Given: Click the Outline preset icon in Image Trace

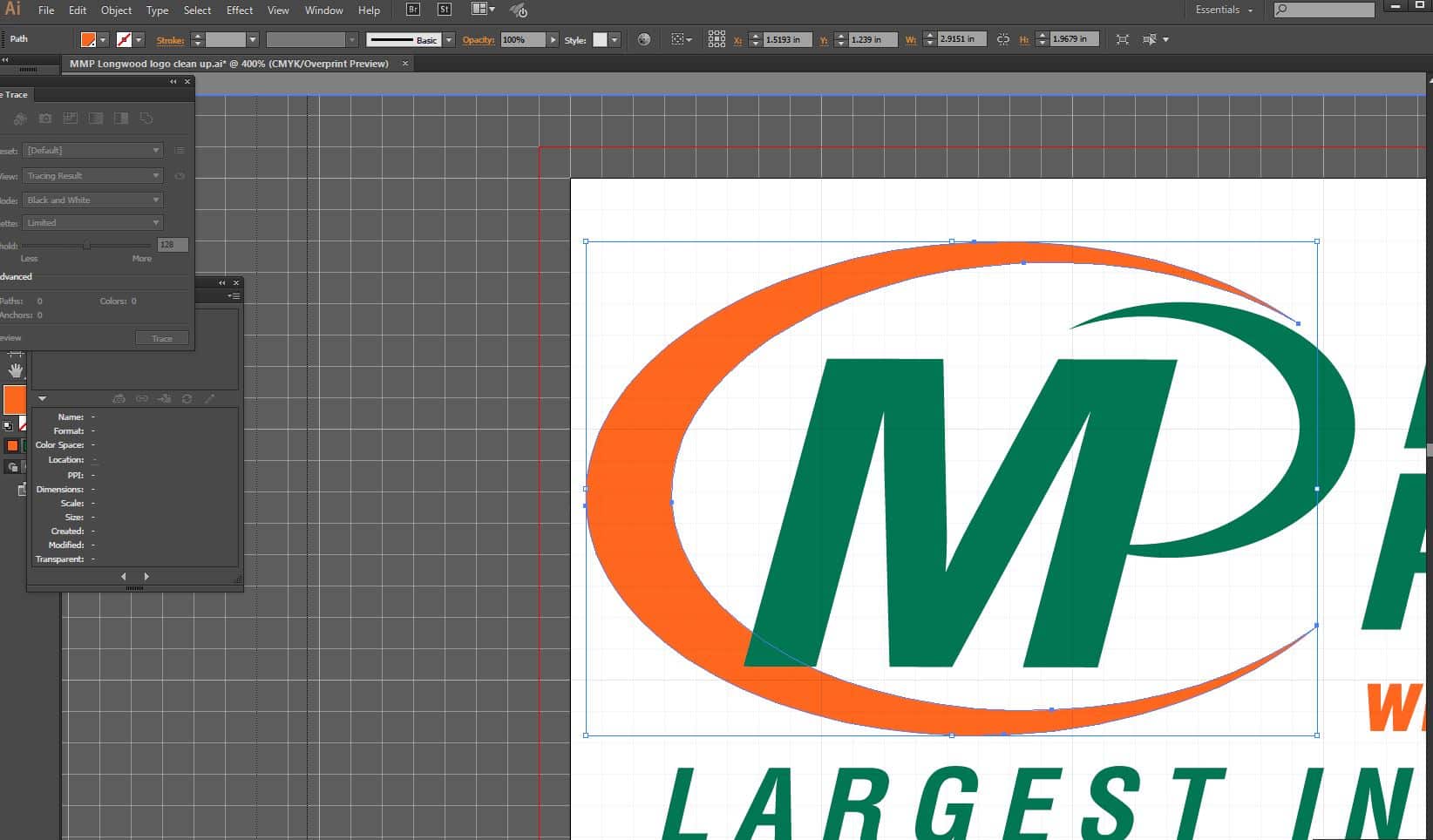Looking at the screenshot, I should (146, 119).
